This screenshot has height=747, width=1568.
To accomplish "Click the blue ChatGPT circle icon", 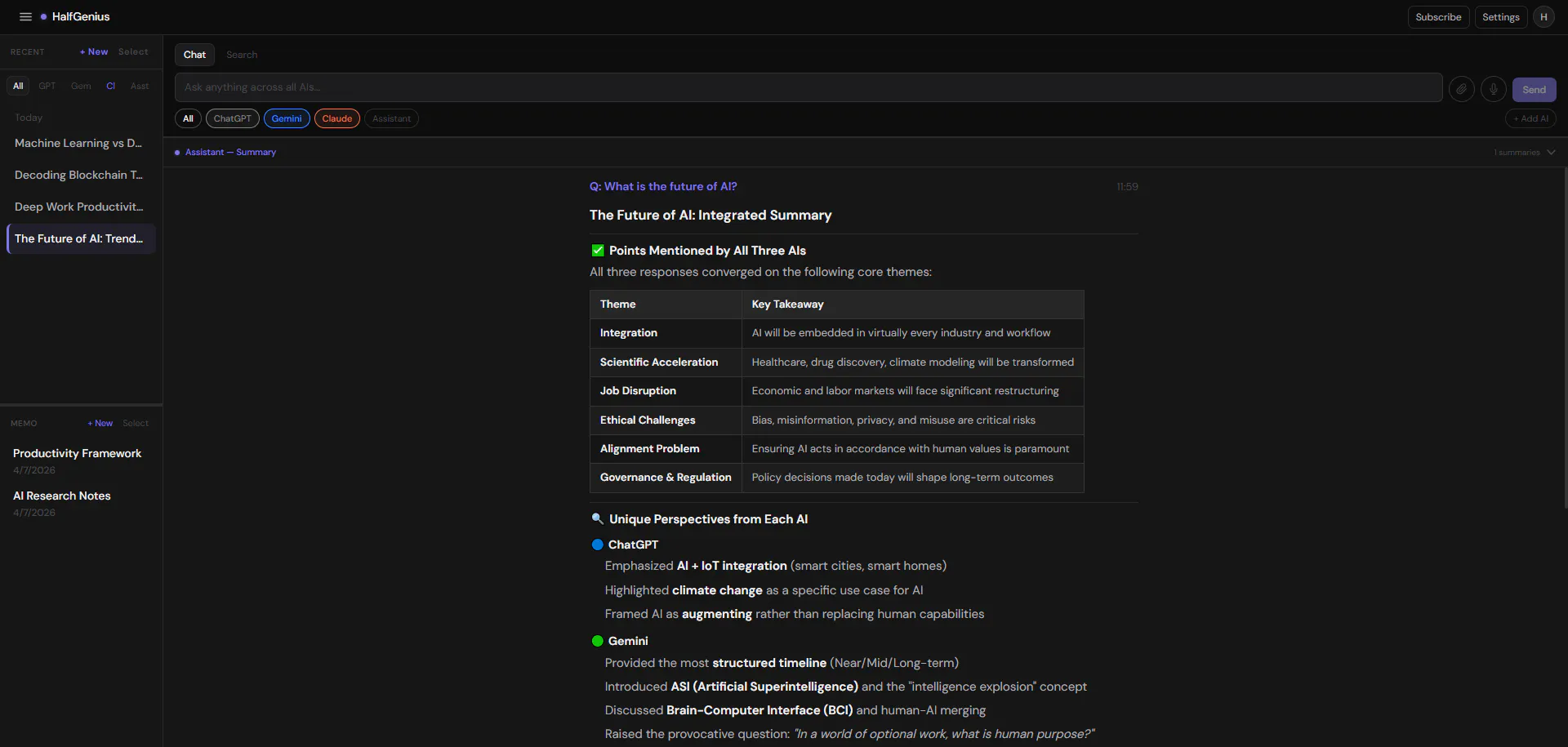I will coord(598,545).
